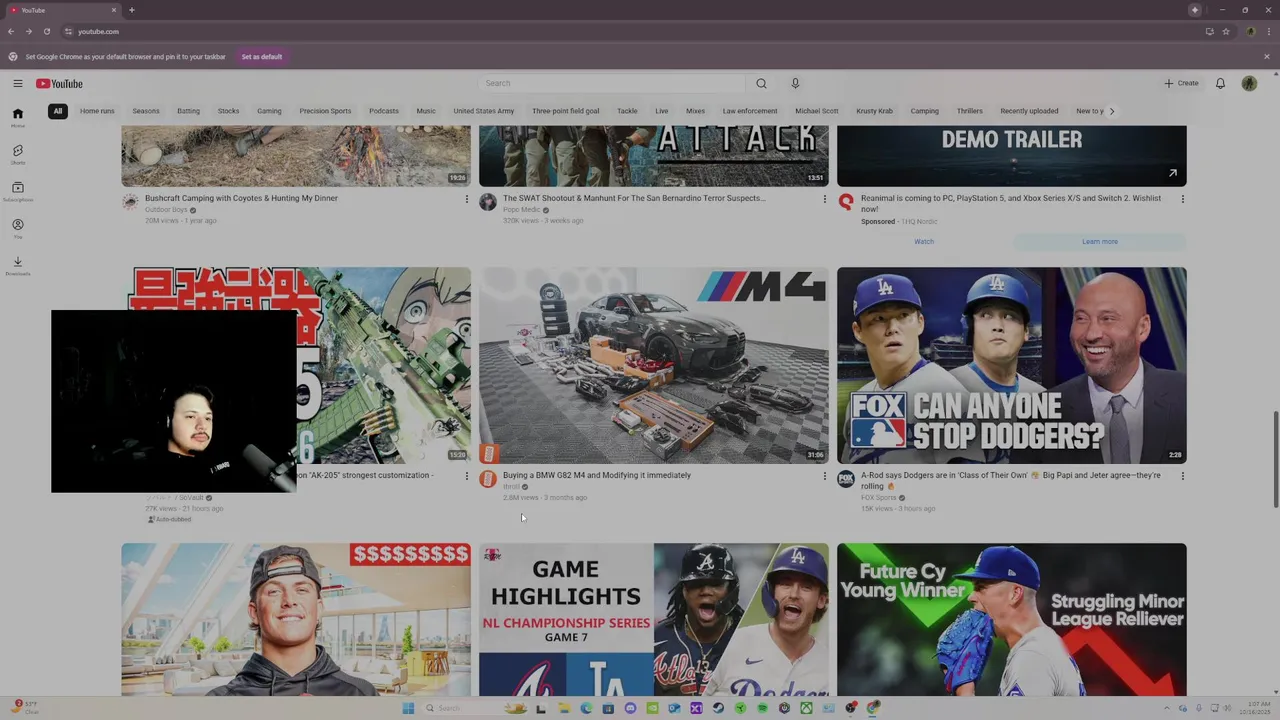
Task: Select the Home runs chip
Action: tap(97, 111)
